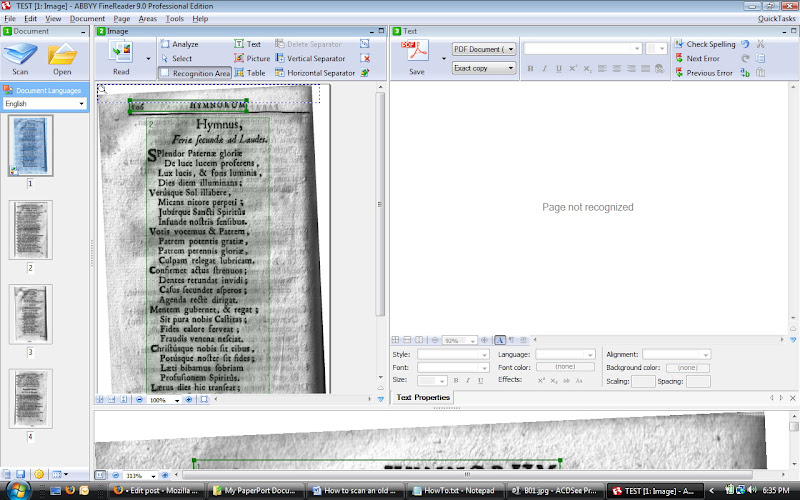Select page 1 thumbnail
Image resolution: width=800 pixels, height=500 pixels.
[x=31, y=146]
